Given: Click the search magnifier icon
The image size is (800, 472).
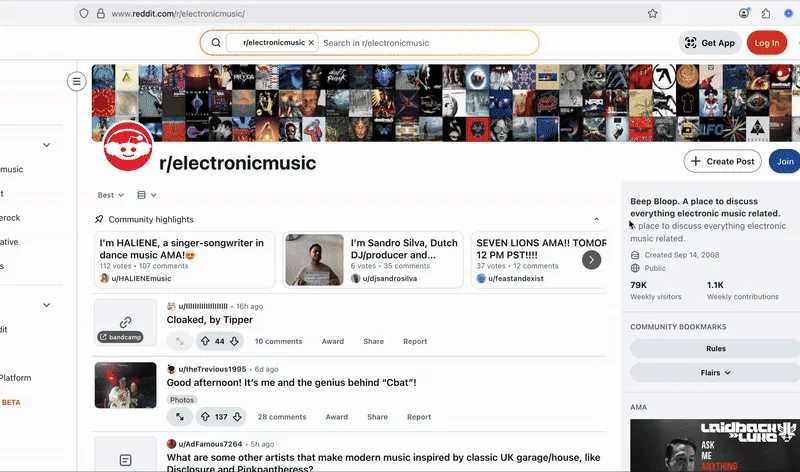Looking at the screenshot, I should [216, 43].
